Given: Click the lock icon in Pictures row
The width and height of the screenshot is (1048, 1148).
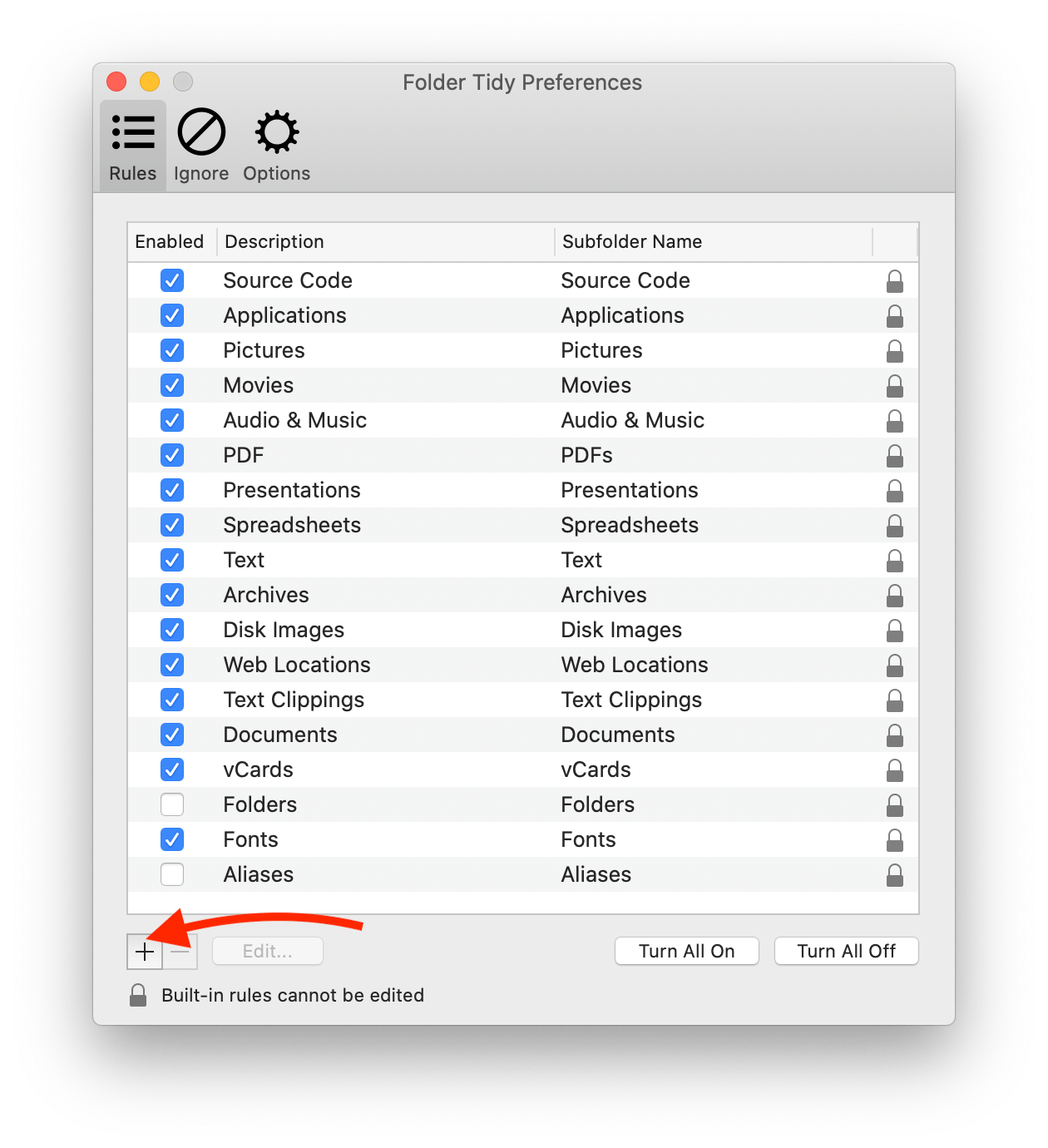Looking at the screenshot, I should (895, 351).
